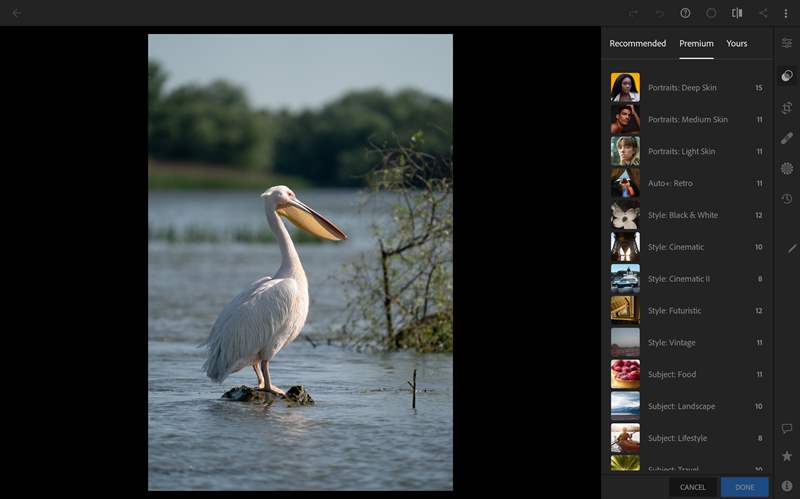Screen dimensions: 800x499
Task: Select the Healing brush tool
Action: 787,138
